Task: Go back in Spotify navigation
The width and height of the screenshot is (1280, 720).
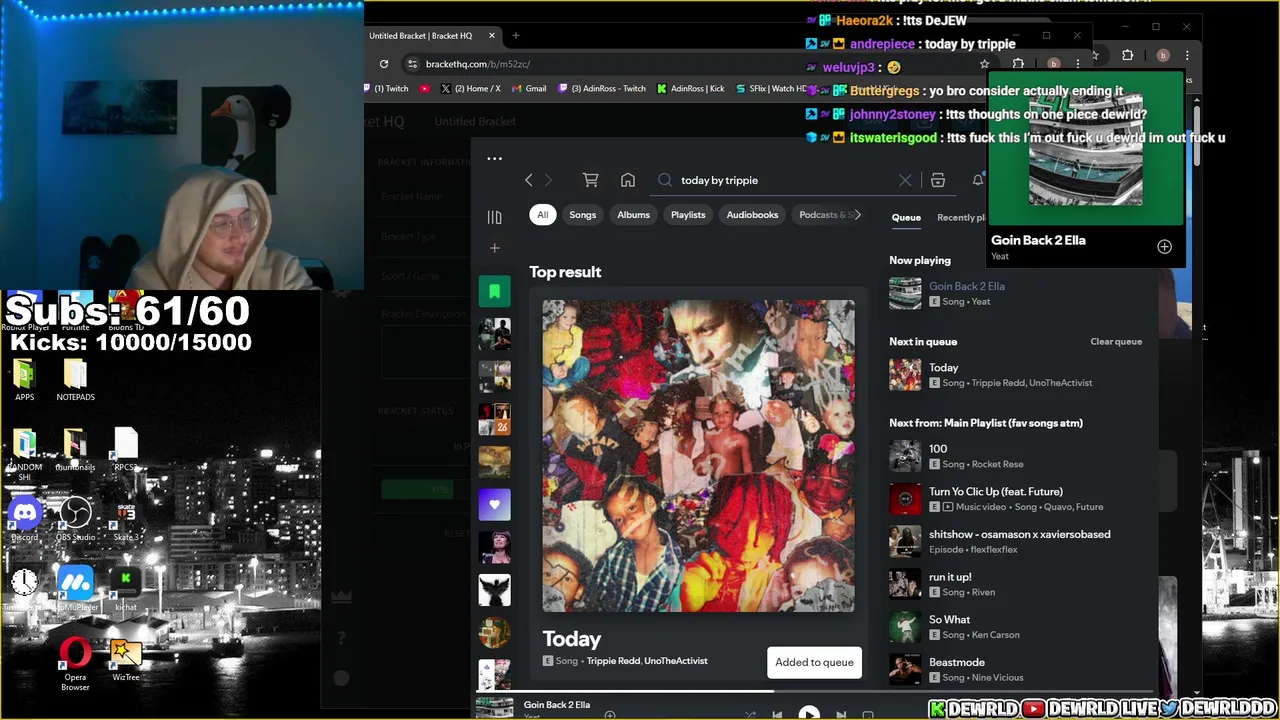Action: (529, 180)
